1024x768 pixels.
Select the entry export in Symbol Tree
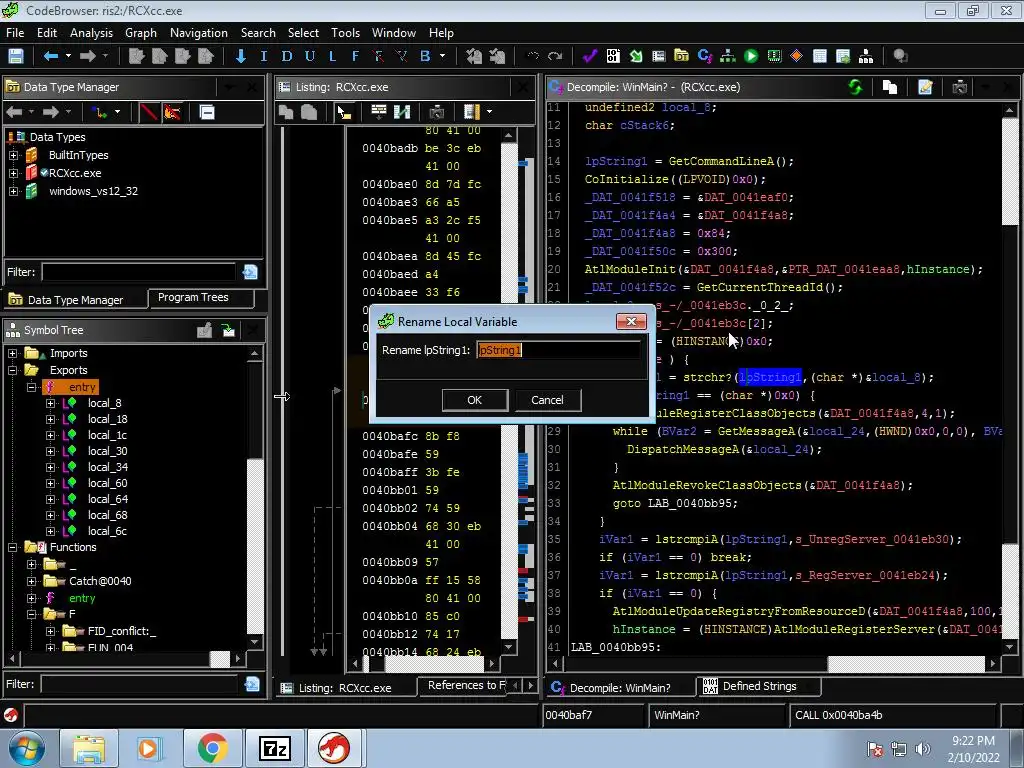[82, 387]
